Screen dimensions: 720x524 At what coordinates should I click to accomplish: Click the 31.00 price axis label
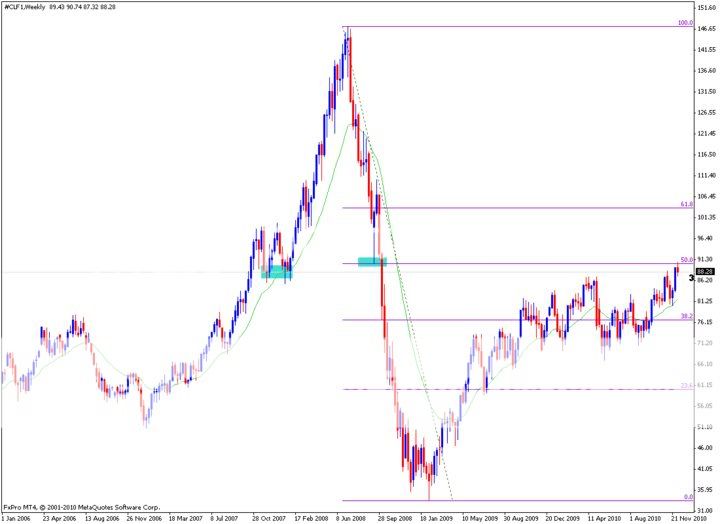[x=706, y=511]
